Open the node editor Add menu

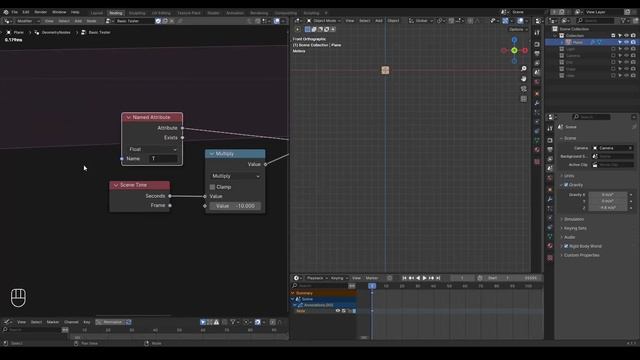[x=78, y=21]
